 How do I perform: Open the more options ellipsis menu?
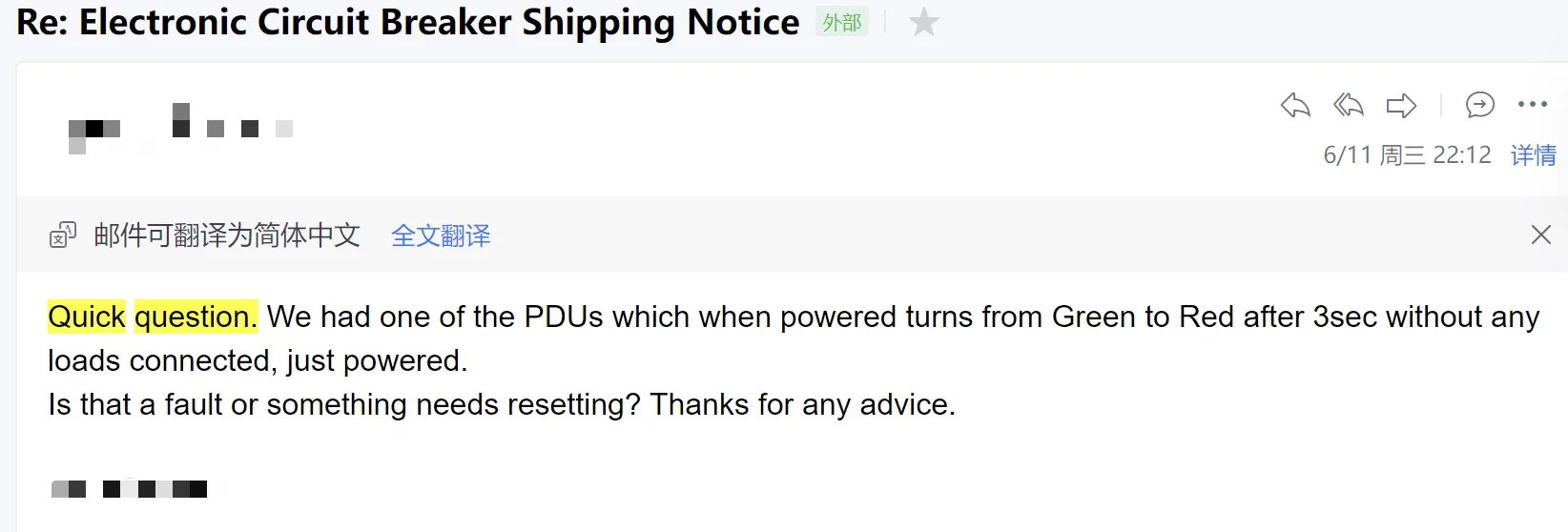coord(1532,105)
